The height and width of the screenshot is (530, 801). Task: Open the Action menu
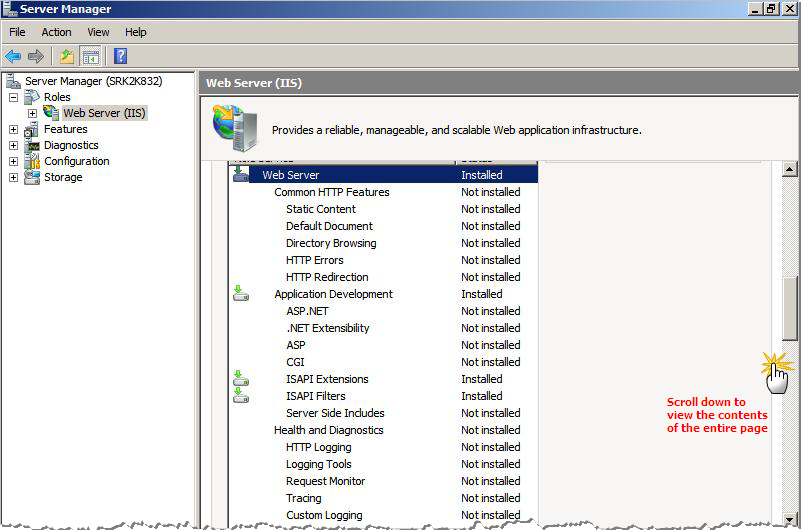[x=56, y=32]
